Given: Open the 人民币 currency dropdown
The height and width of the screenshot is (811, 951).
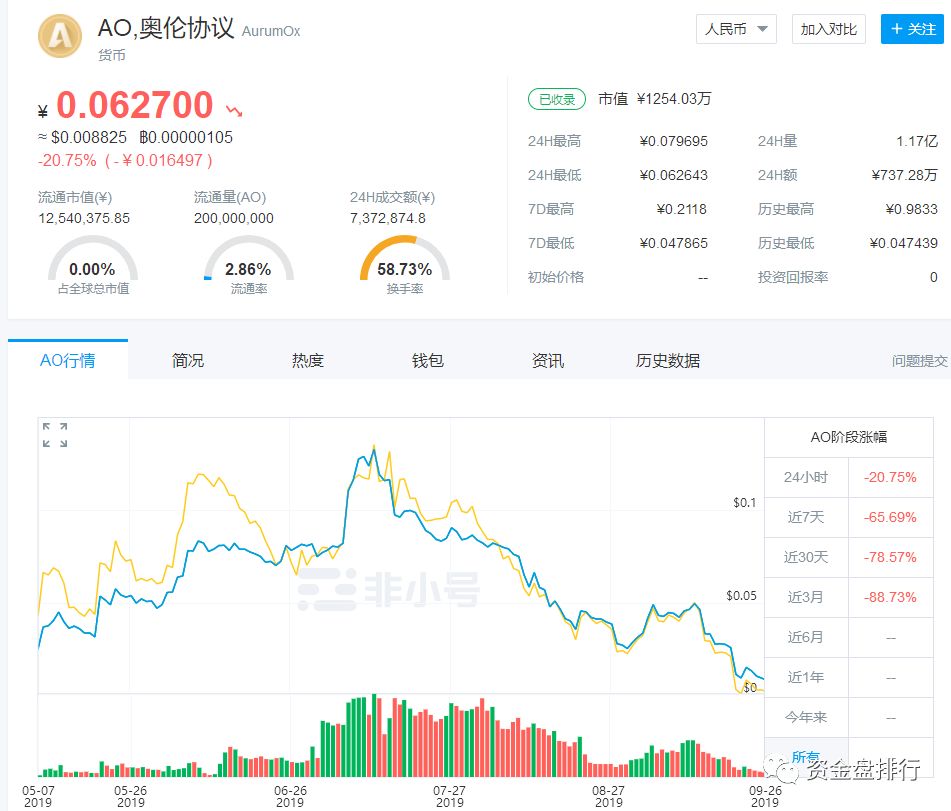Looking at the screenshot, I should (x=736, y=29).
